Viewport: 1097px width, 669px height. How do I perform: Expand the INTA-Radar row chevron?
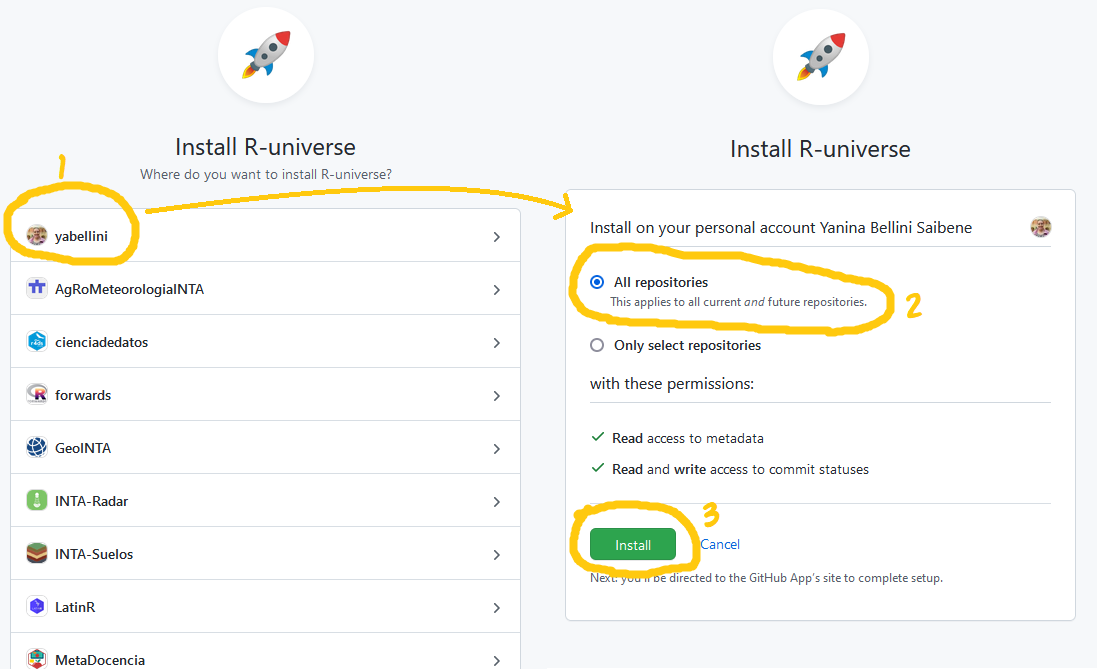click(x=497, y=500)
